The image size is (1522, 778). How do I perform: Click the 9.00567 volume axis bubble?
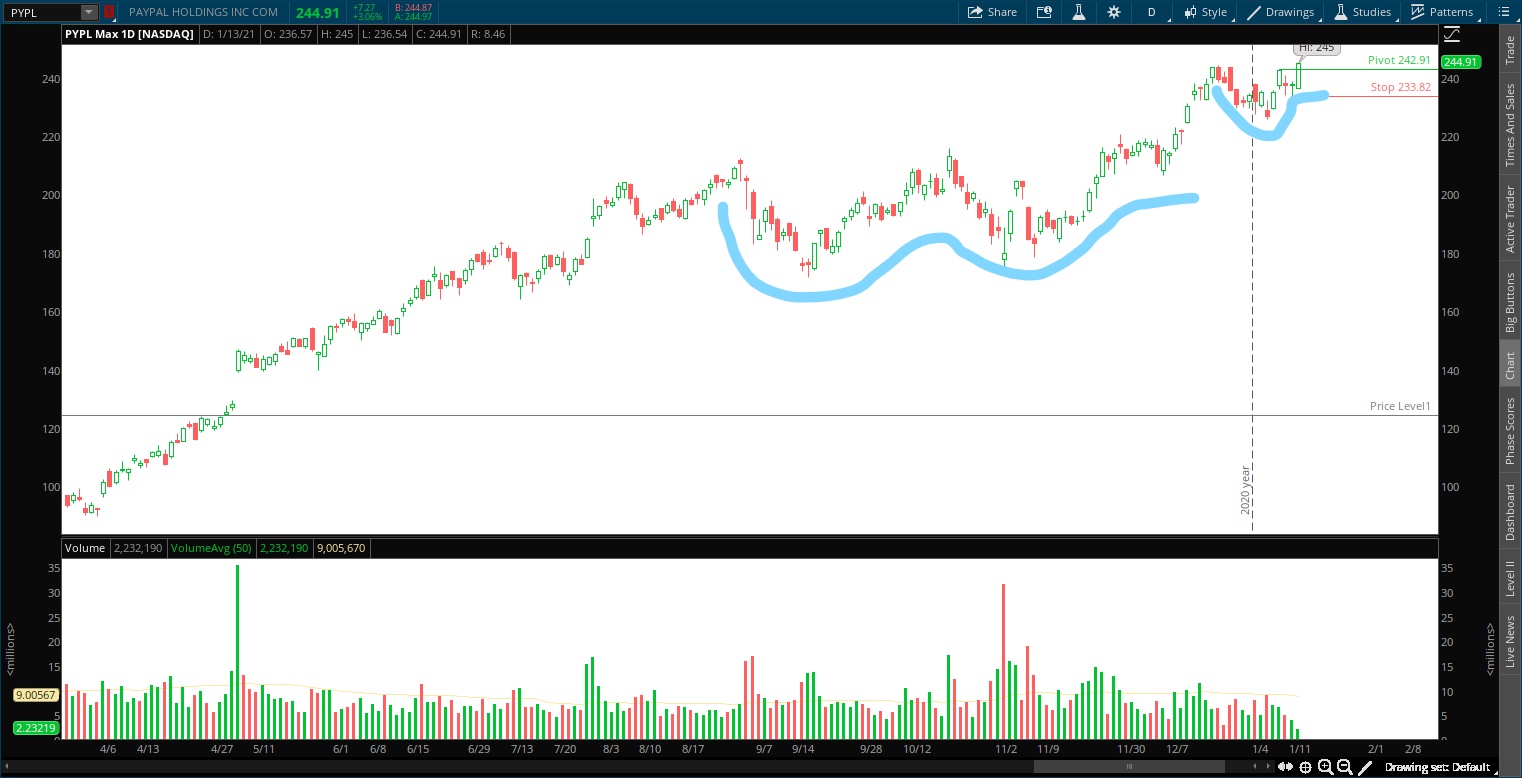36,695
